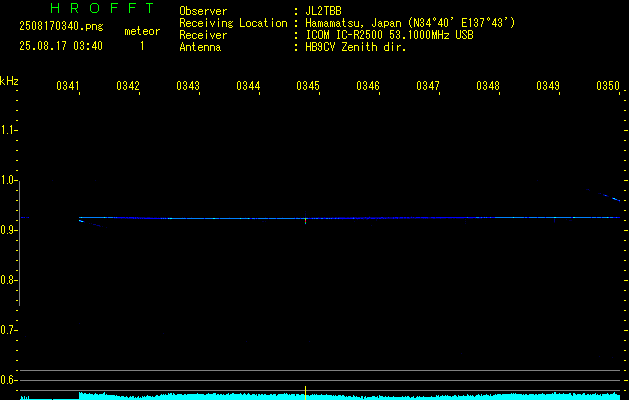
Task: Click the 0344 time marker
Action: (x=248, y=86)
